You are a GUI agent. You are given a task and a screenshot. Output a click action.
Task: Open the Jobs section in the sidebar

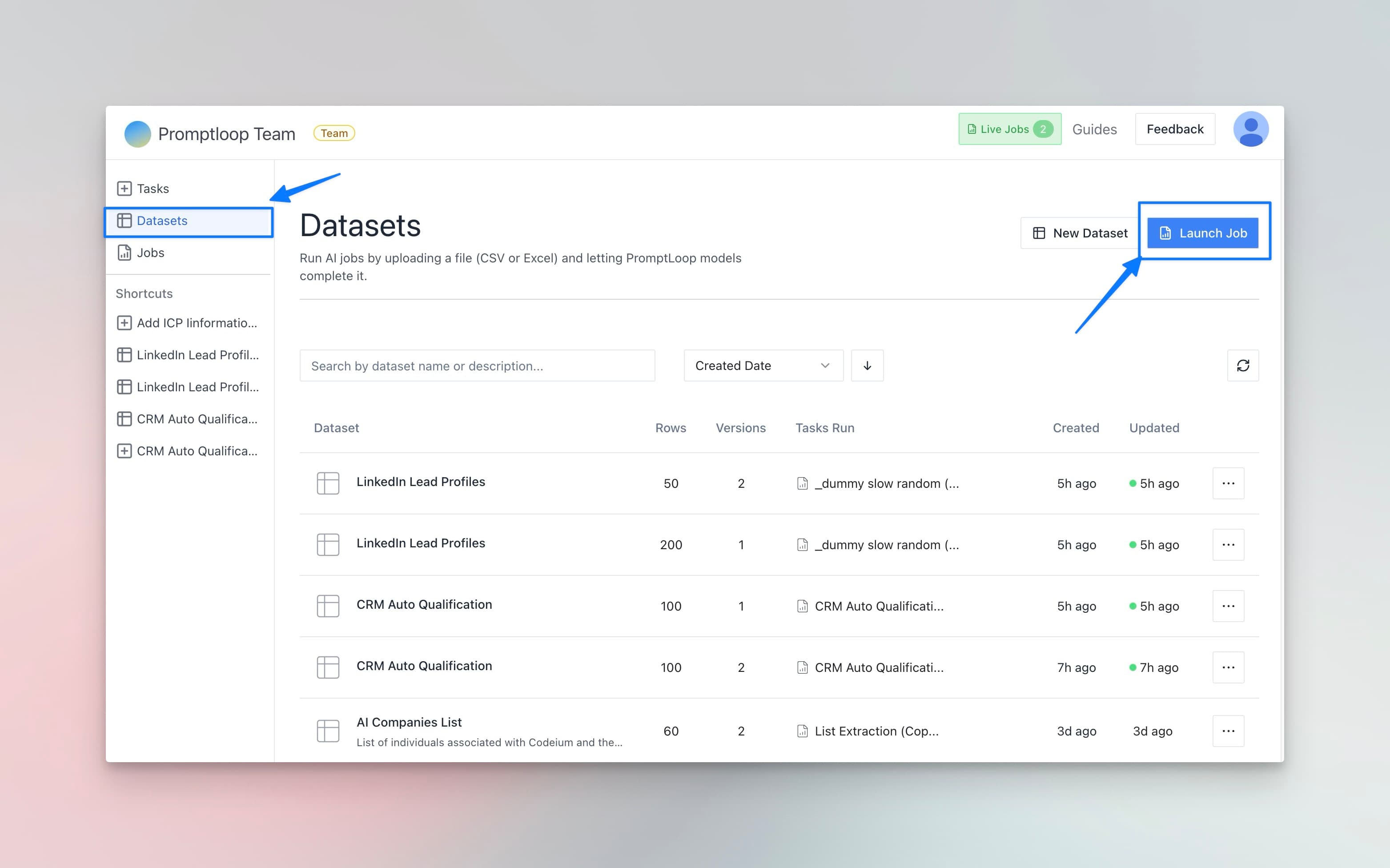(150, 253)
